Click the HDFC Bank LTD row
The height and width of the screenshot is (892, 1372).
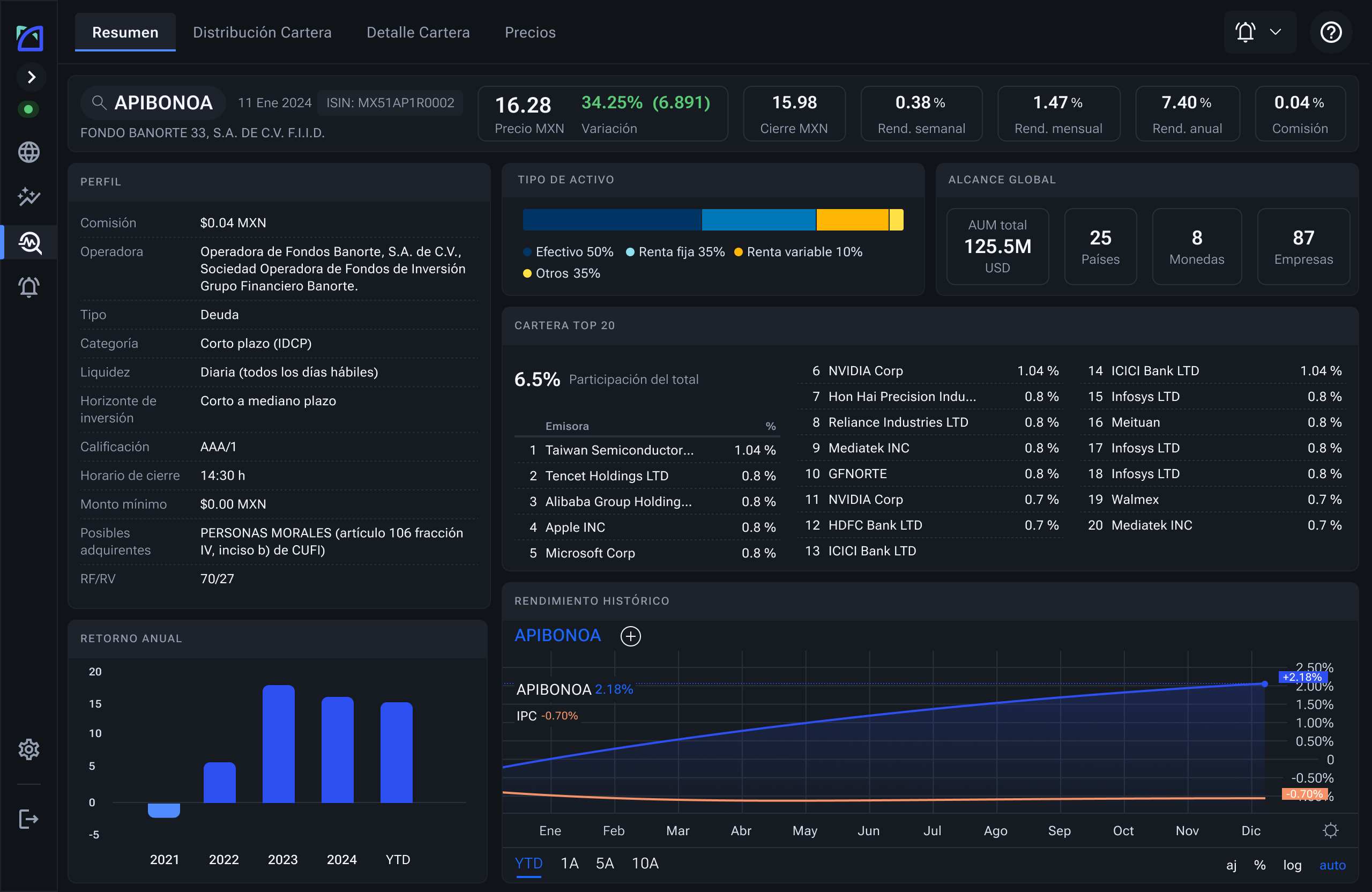point(931,525)
